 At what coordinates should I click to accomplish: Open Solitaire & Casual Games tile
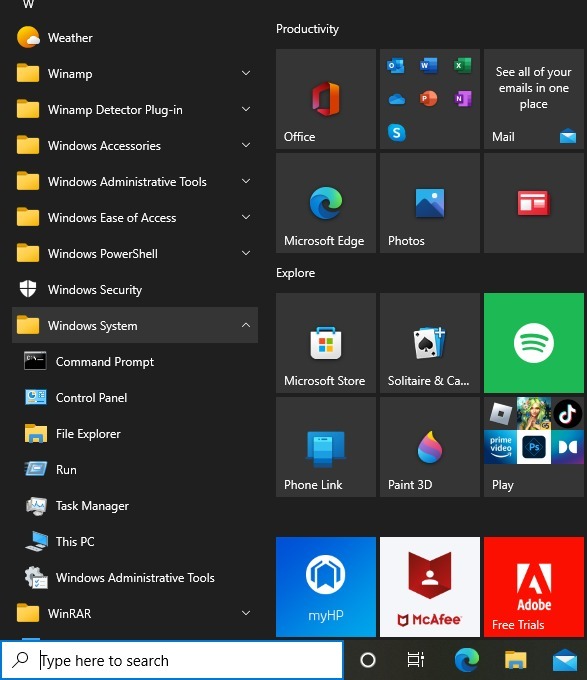click(x=430, y=343)
